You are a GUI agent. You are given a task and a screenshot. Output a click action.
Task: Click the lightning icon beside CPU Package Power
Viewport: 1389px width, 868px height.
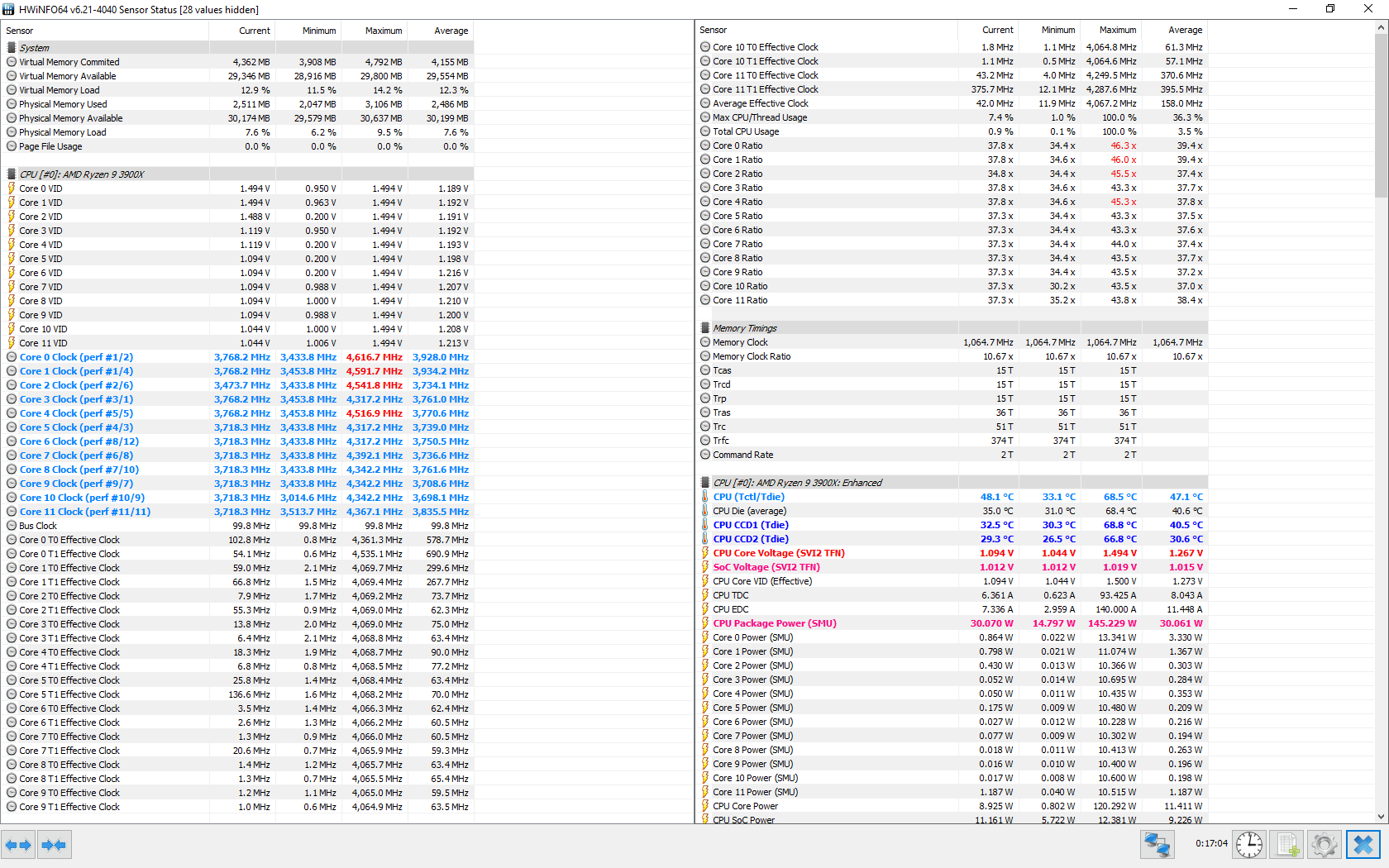pos(705,623)
